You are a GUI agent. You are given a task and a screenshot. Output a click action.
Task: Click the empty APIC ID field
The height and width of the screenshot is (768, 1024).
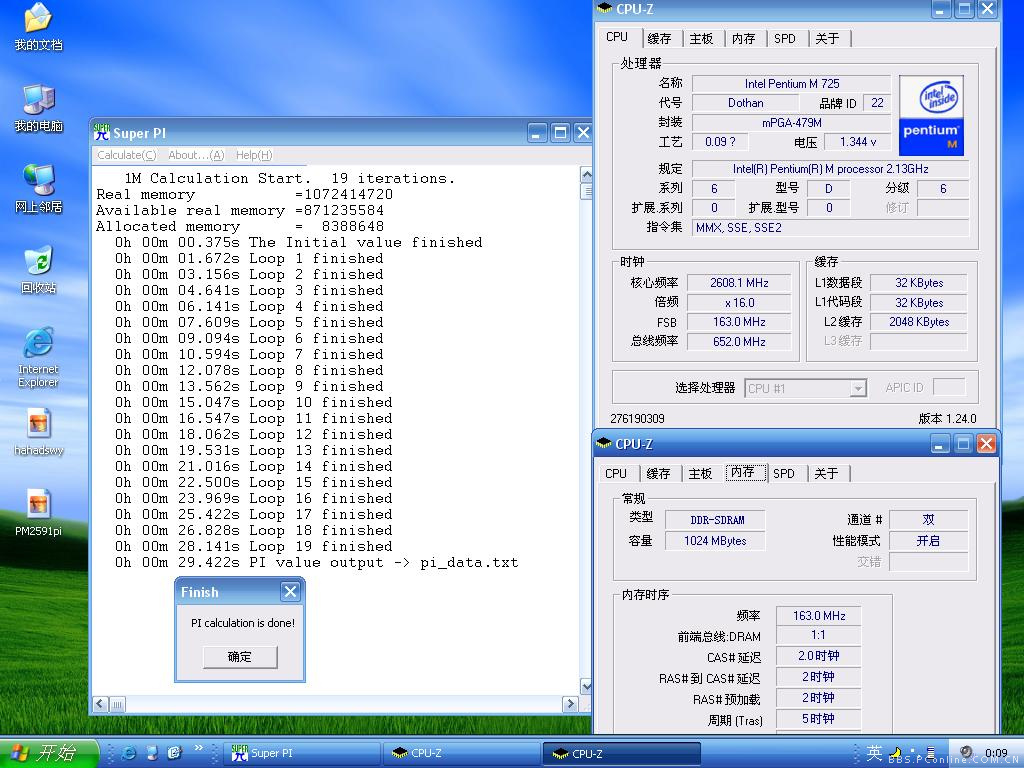[949, 387]
